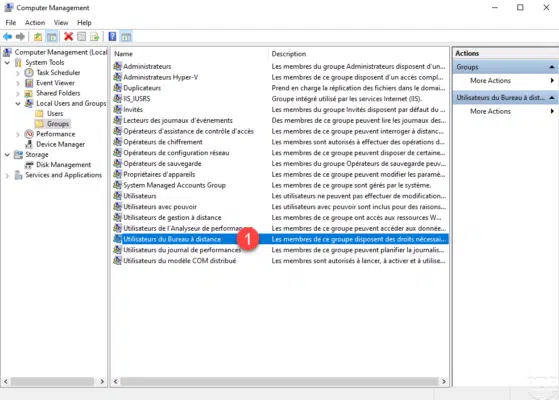Click the Properties toolbar icon

pyautogui.click(x=82, y=37)
